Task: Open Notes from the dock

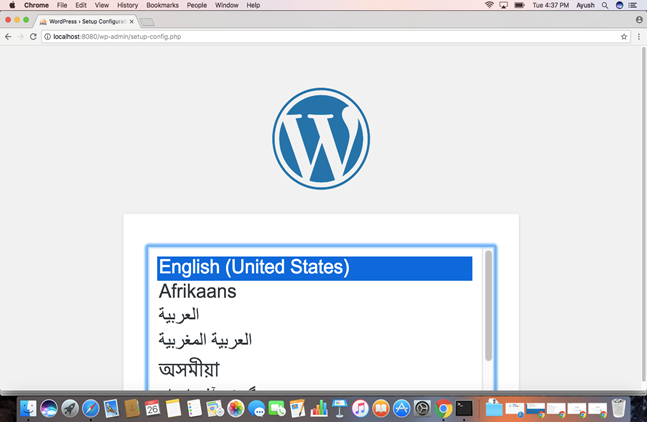Action: click(173, 409)
